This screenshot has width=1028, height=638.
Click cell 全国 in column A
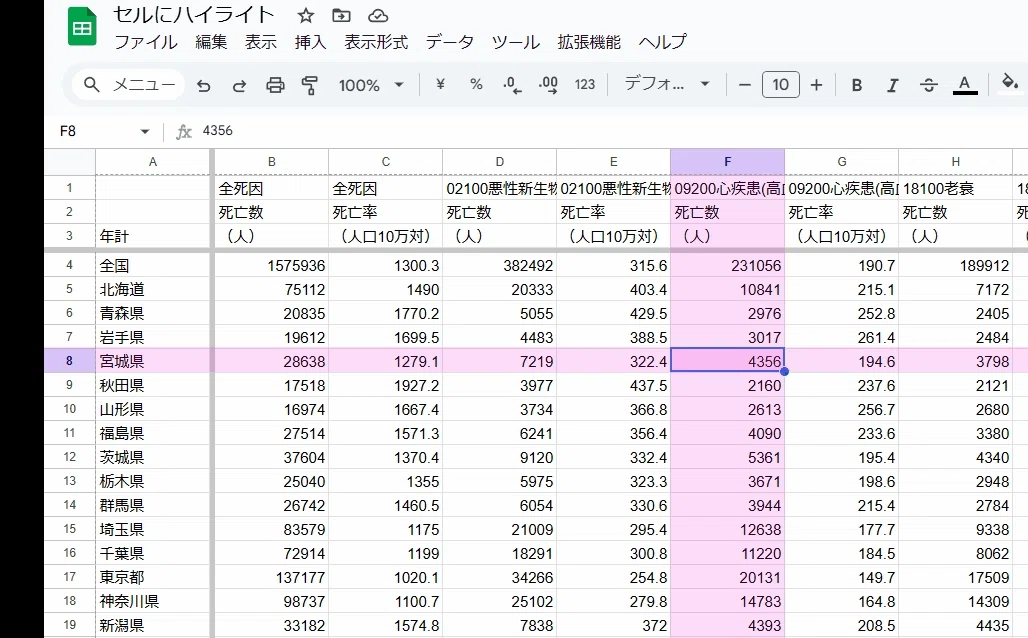tap(153, 265)
